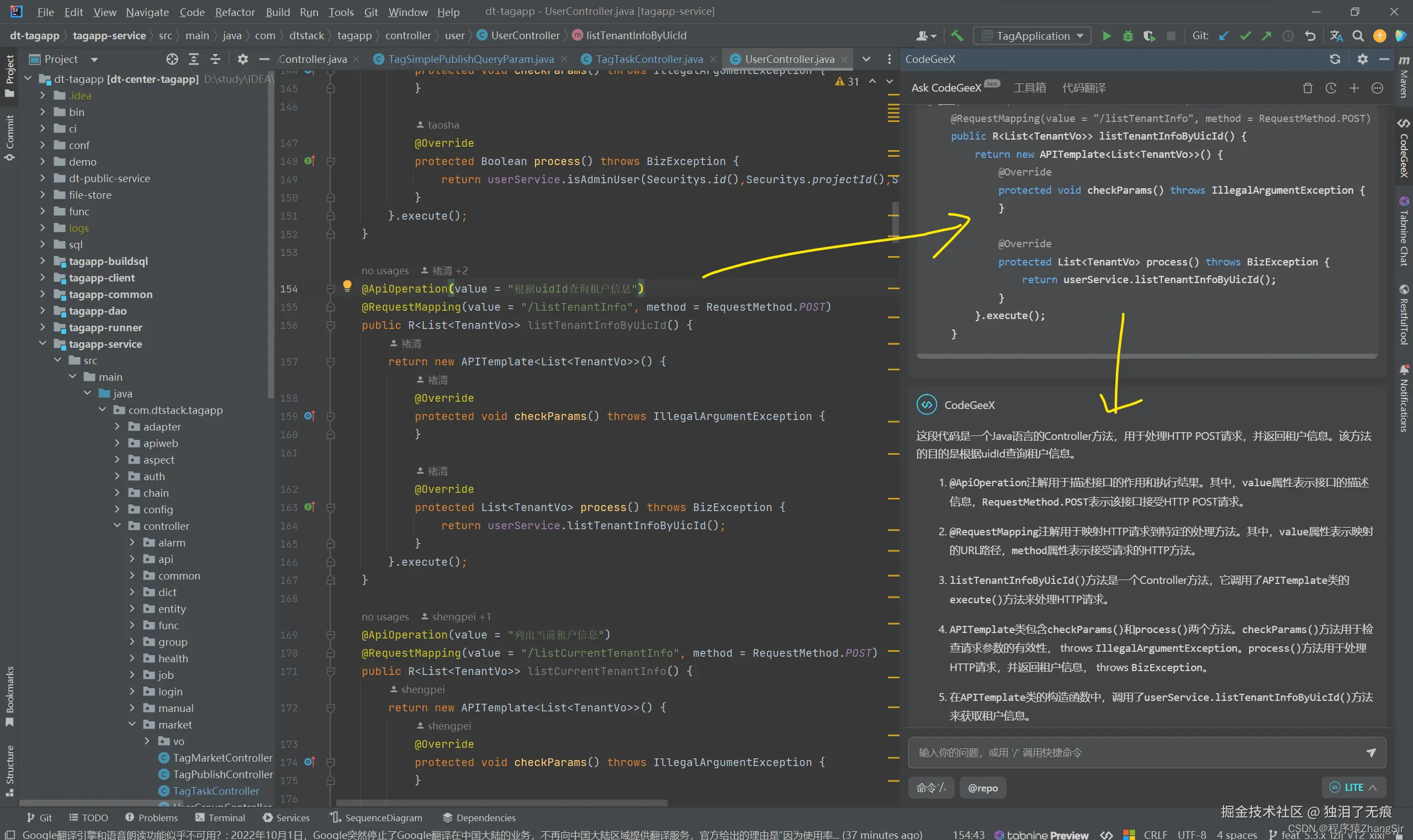Expand the alarm package folder

132,543
